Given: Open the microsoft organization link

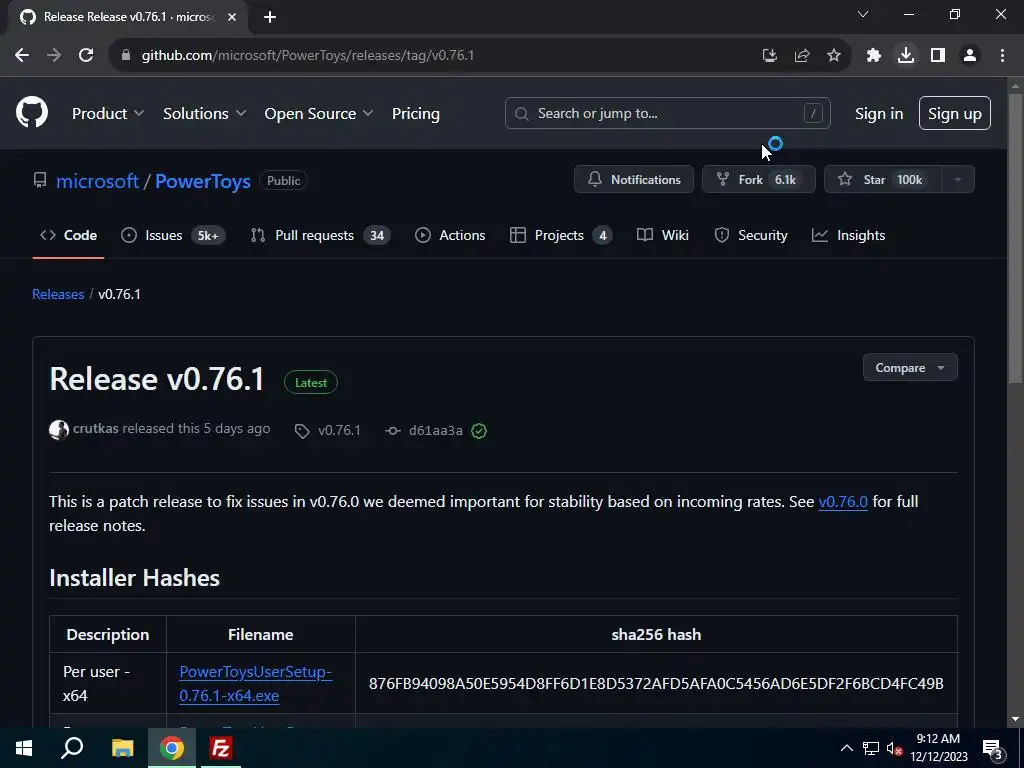Looking at the screenshot, I should point(97,181).
